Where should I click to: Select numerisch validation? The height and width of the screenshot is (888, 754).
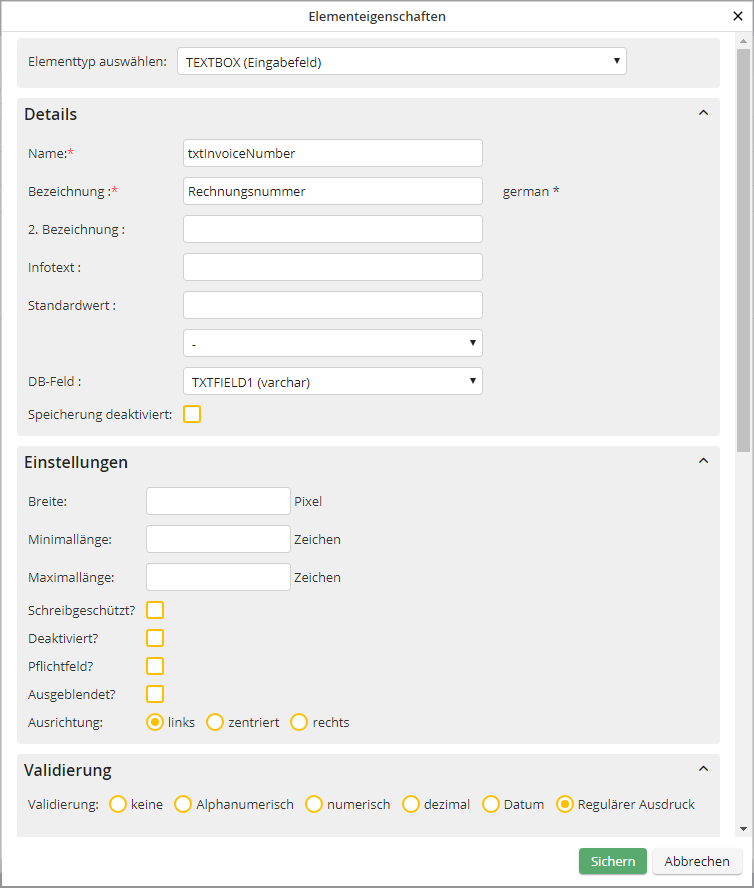314,804
